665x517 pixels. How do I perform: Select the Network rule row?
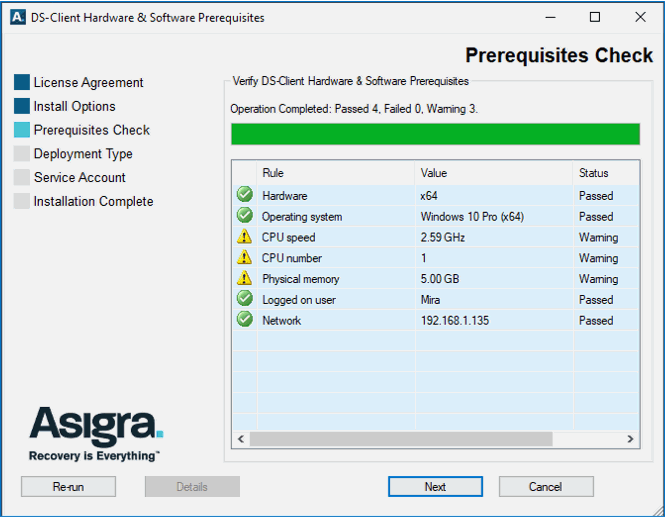coord(435,320)
